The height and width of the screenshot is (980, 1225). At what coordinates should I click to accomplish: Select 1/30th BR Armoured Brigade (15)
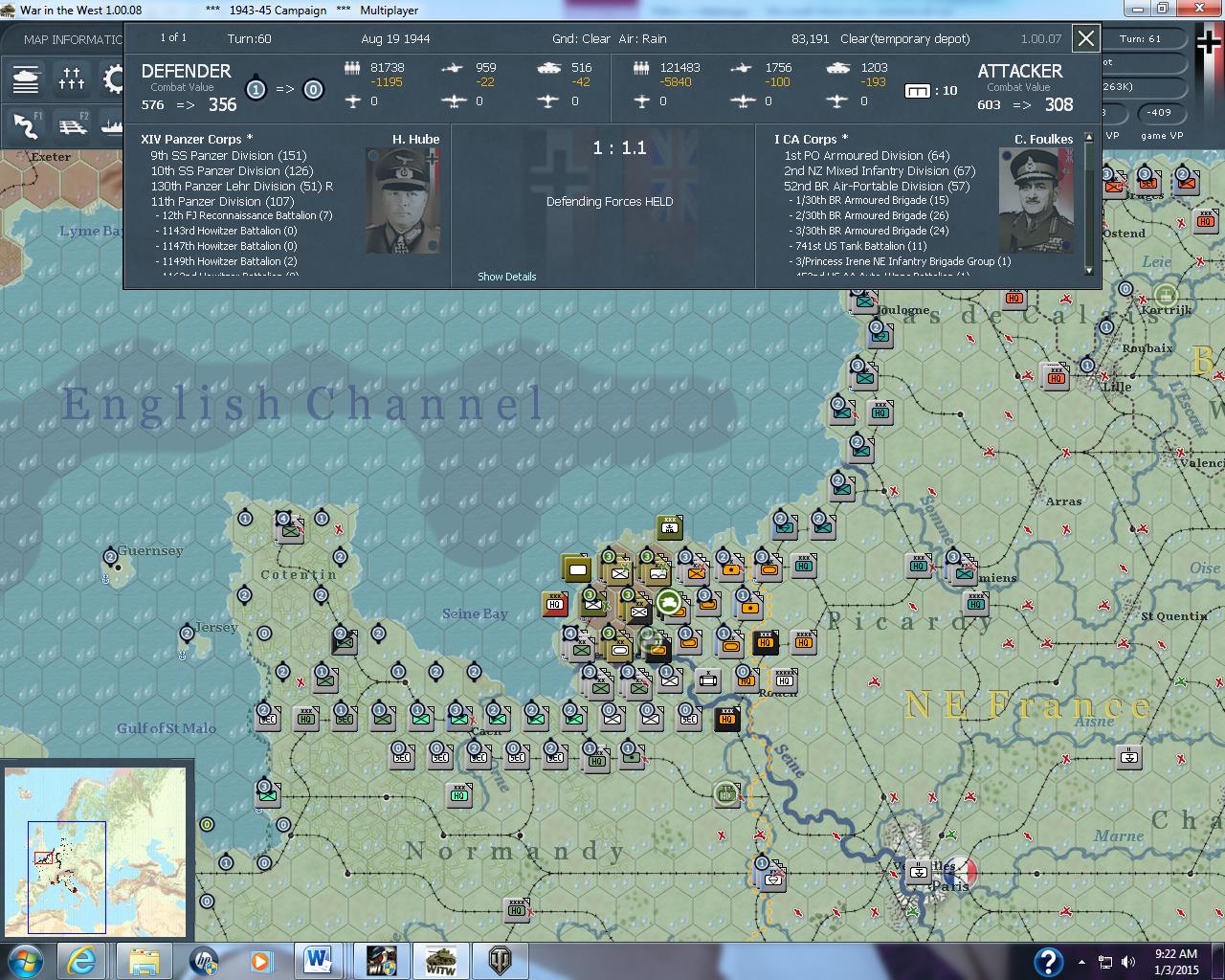point(872,200)
